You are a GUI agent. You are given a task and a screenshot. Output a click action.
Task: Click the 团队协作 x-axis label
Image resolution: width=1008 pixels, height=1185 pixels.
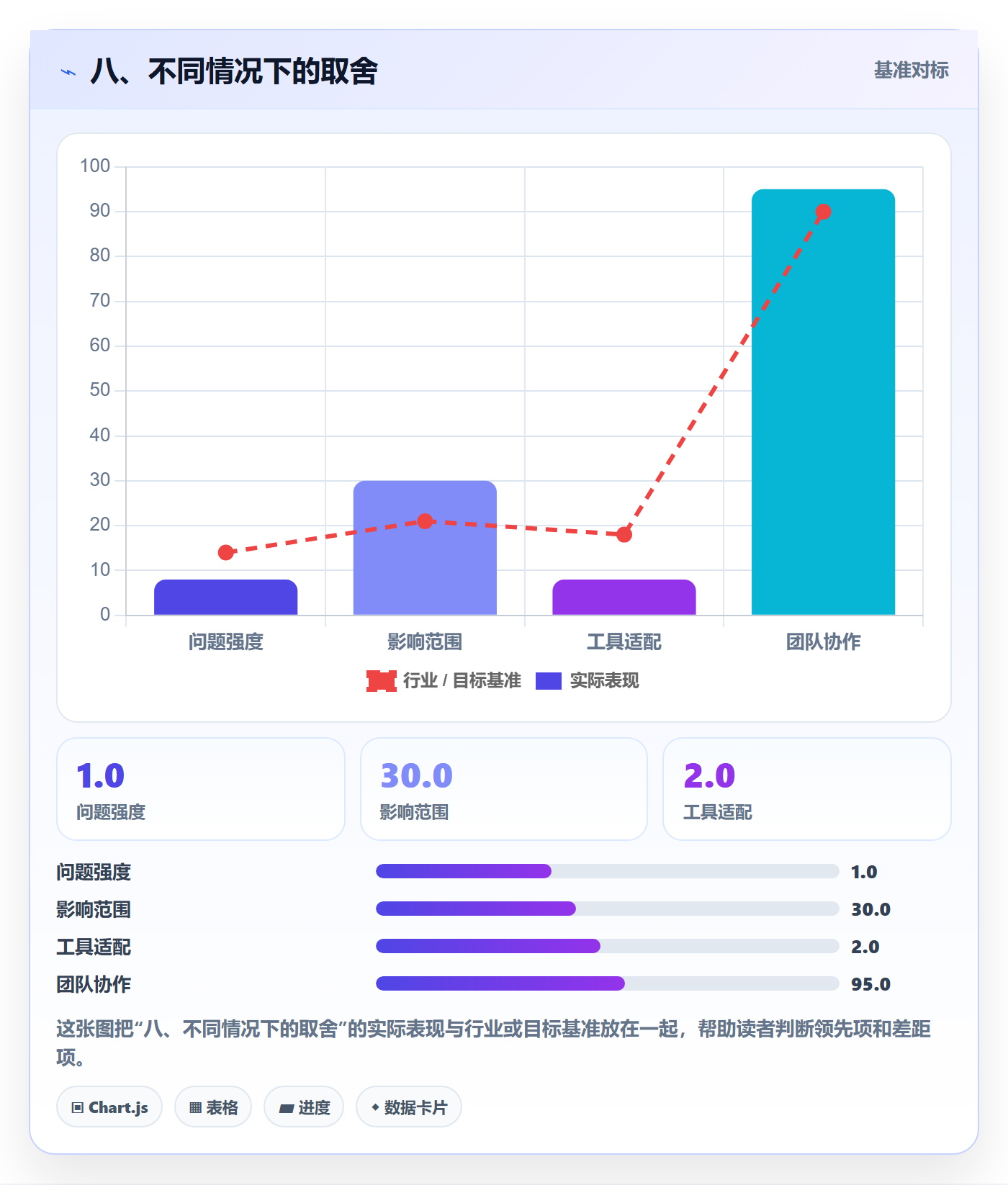823,641
